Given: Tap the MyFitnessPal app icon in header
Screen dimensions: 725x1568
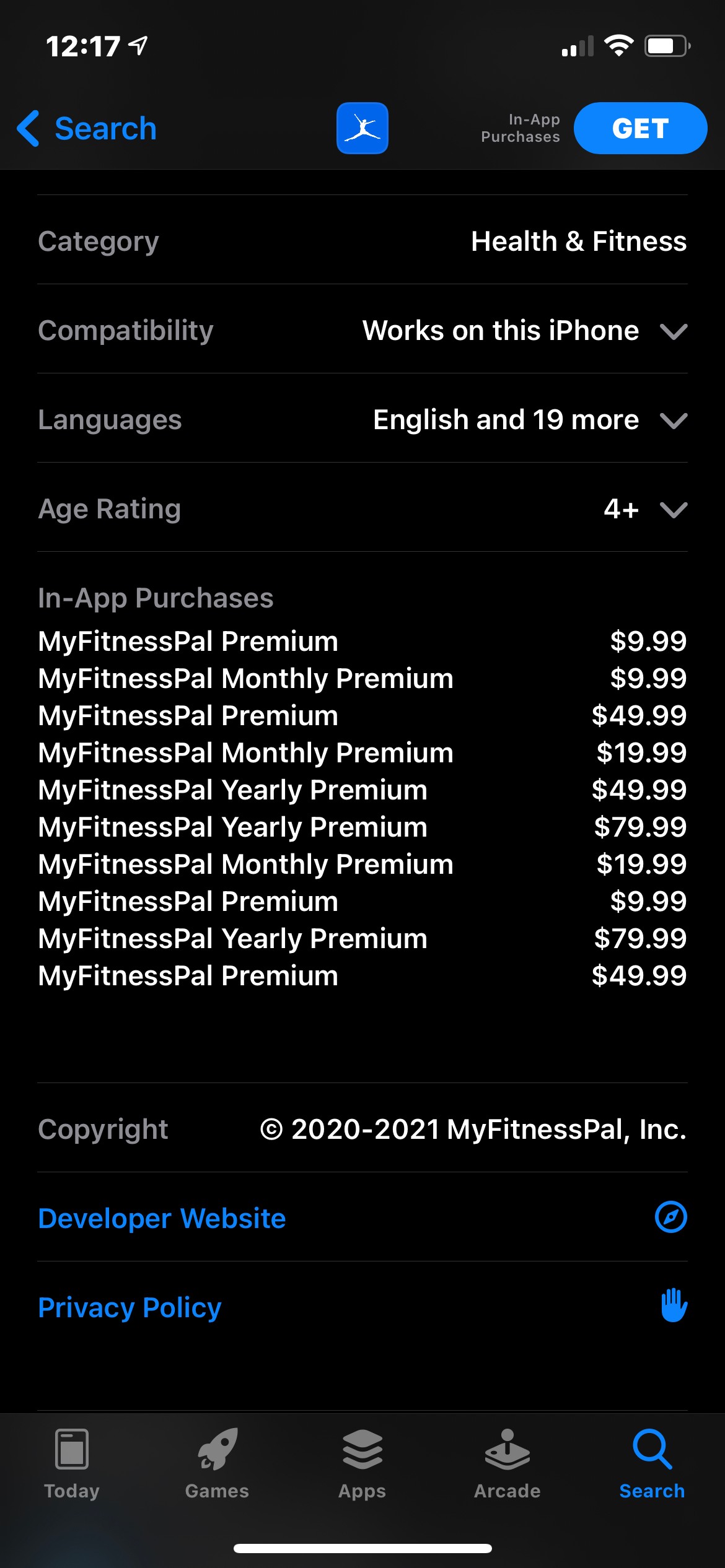Looking at the screenshot, I should coord(362,128).
